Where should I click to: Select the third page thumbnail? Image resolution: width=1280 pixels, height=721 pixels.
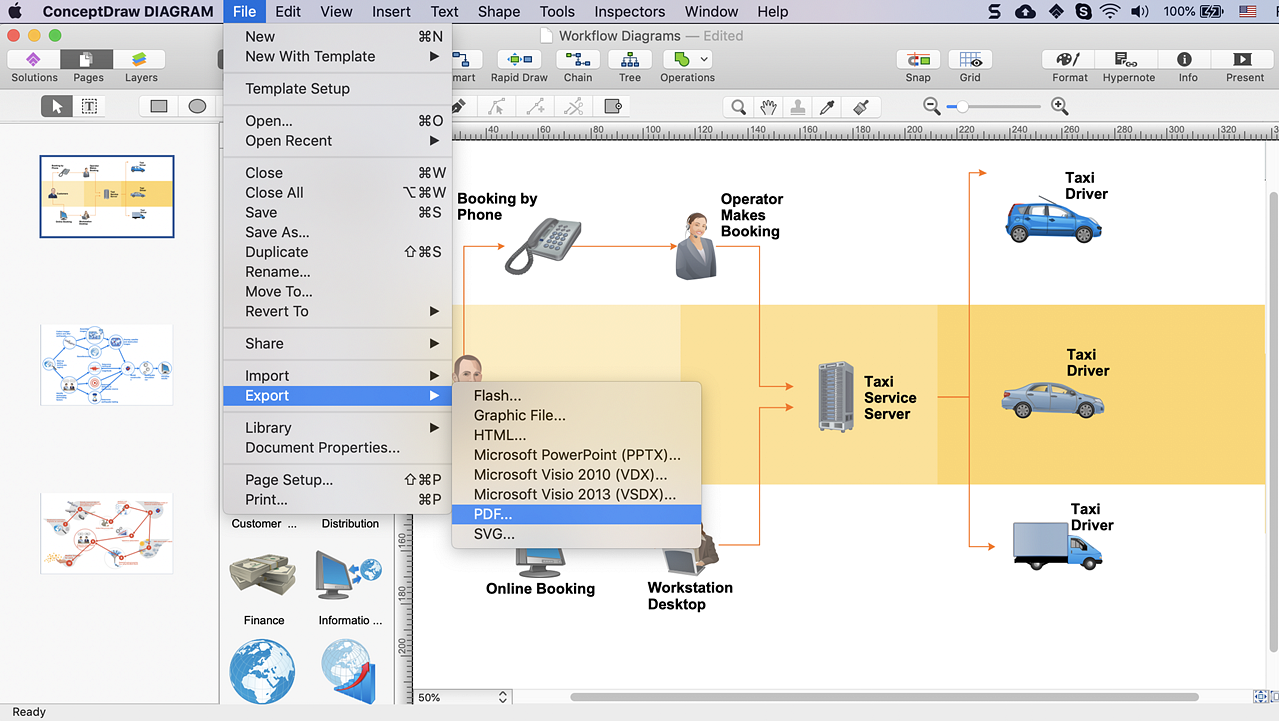pos(107,533)
